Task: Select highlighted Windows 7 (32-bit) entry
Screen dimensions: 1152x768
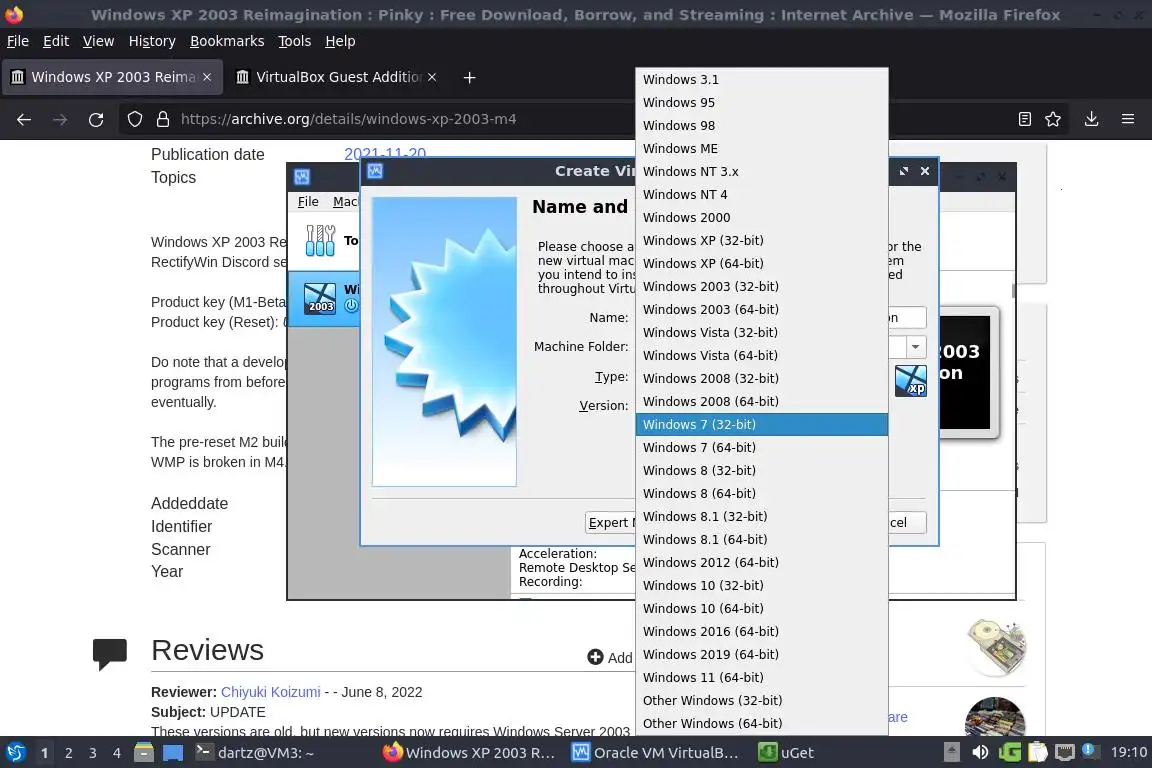Action: [x=761, y=424]
